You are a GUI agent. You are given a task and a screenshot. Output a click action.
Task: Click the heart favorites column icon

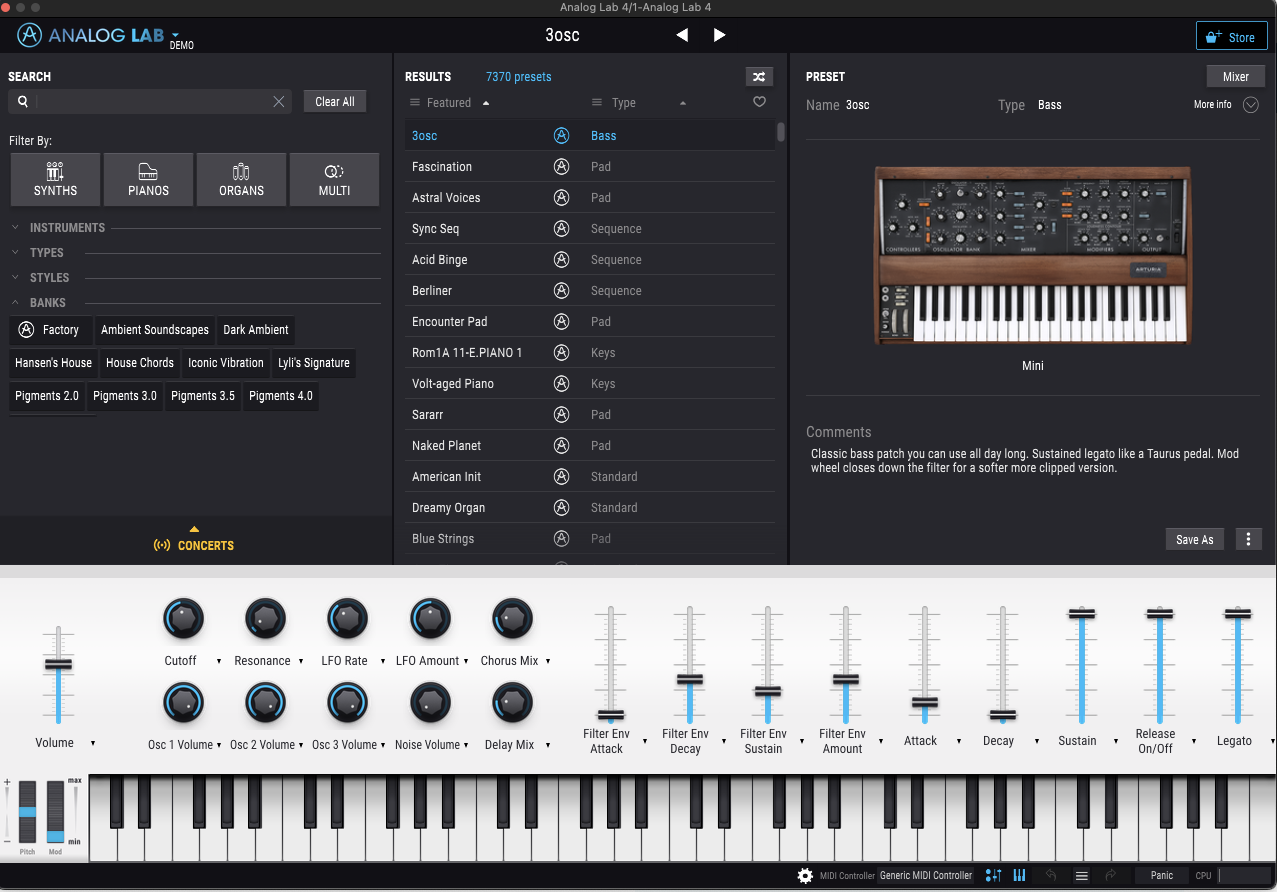coord(759,102)
